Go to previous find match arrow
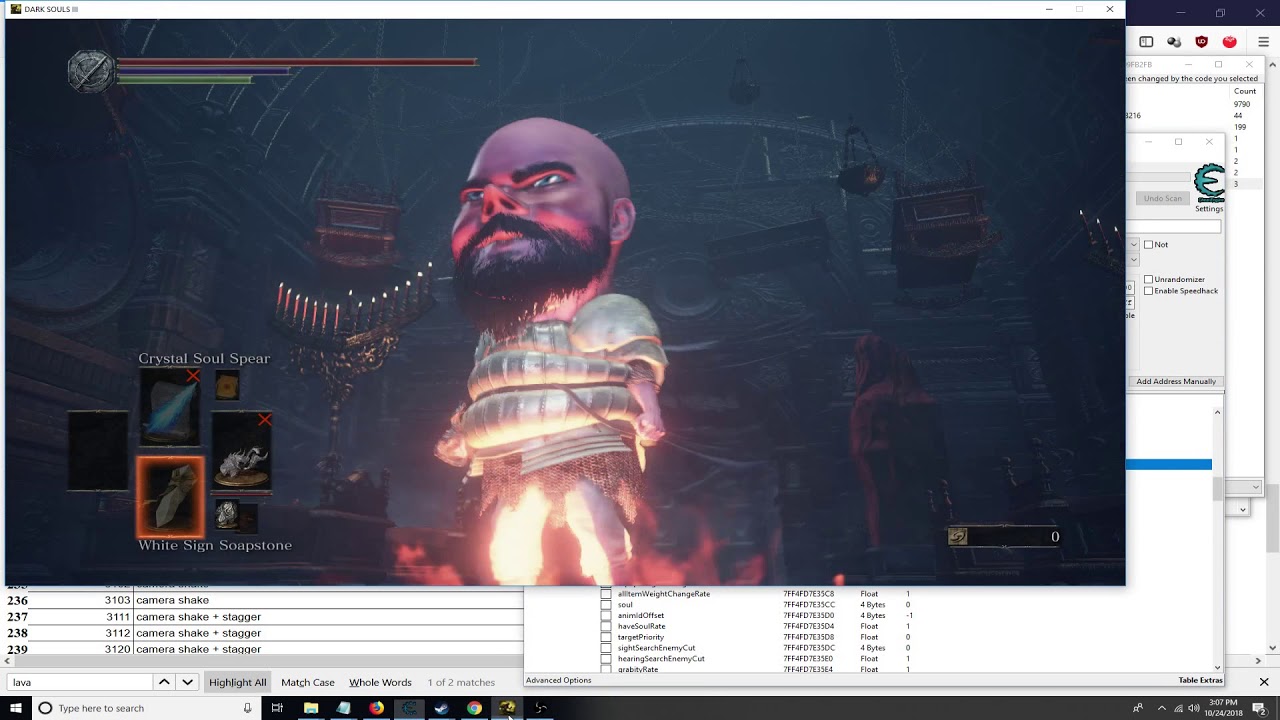Viewport: 1280px width, 720px height. point(164,682)
